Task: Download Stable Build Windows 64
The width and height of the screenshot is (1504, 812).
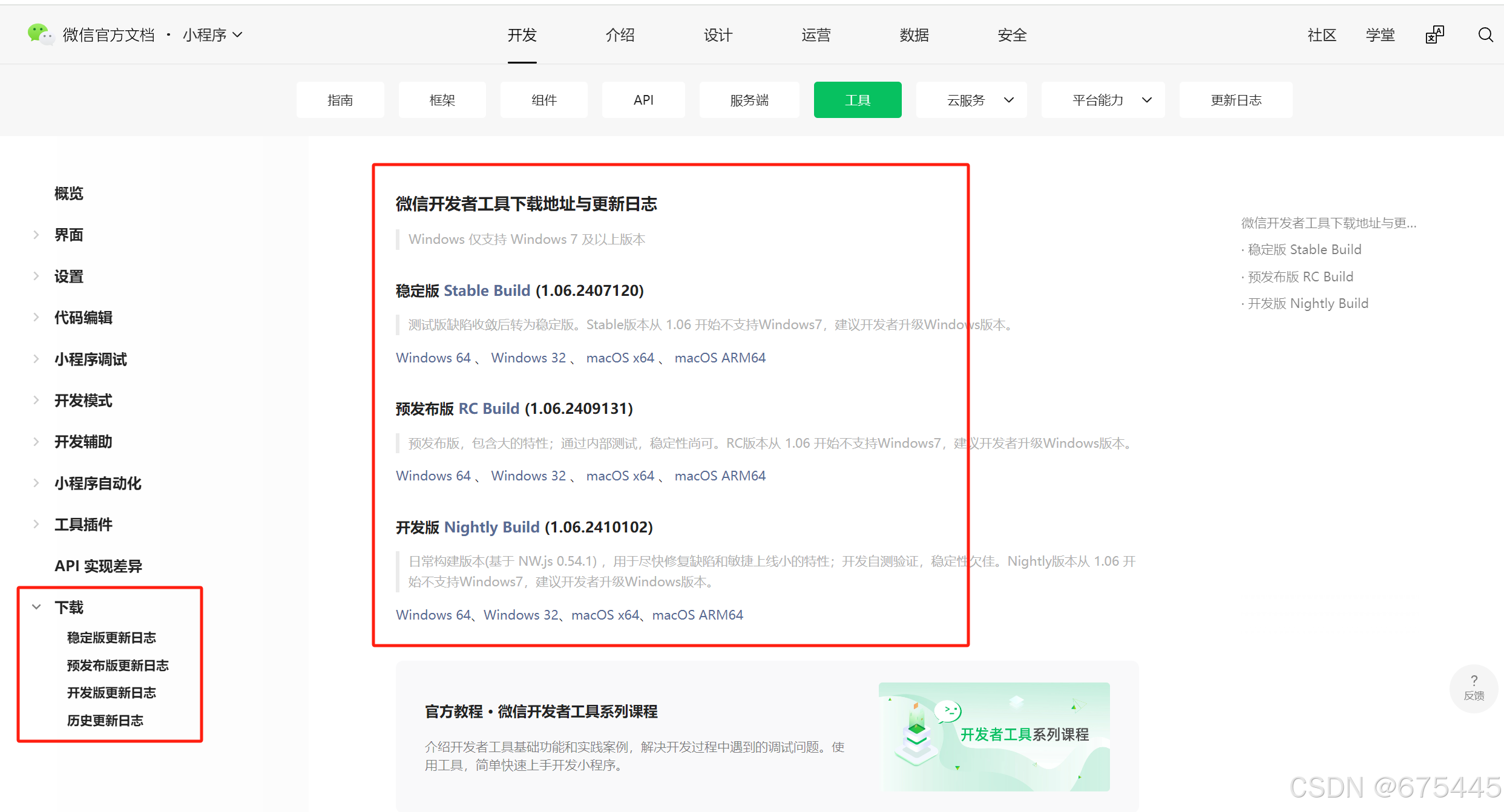Action: [x=433, y=358]
